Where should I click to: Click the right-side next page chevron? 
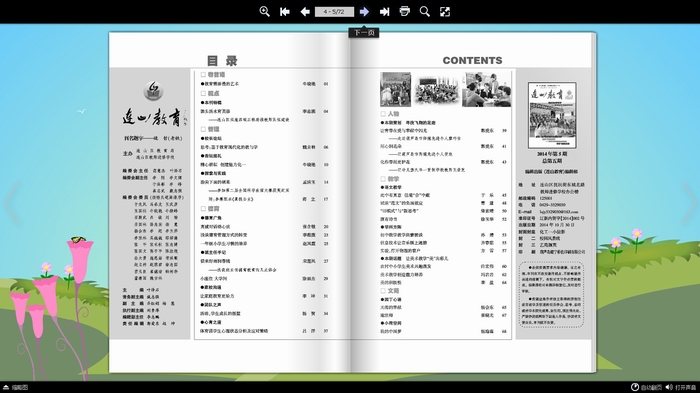click(689, 203)
